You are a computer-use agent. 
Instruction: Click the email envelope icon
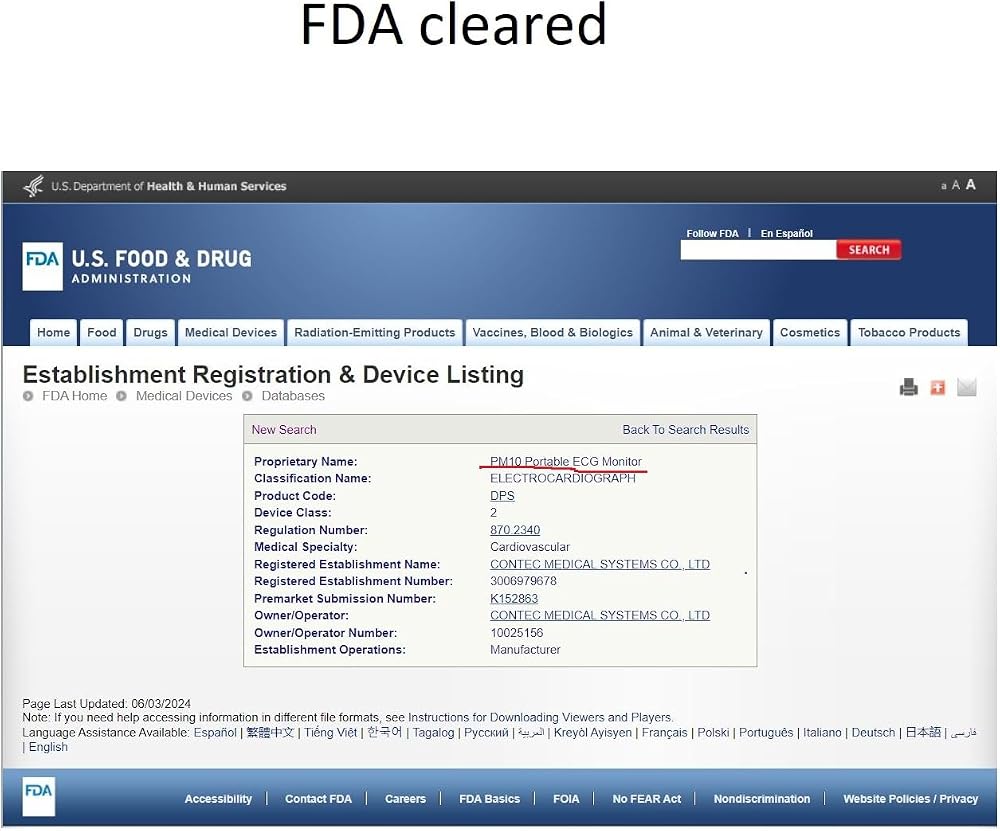coord(967,386)
